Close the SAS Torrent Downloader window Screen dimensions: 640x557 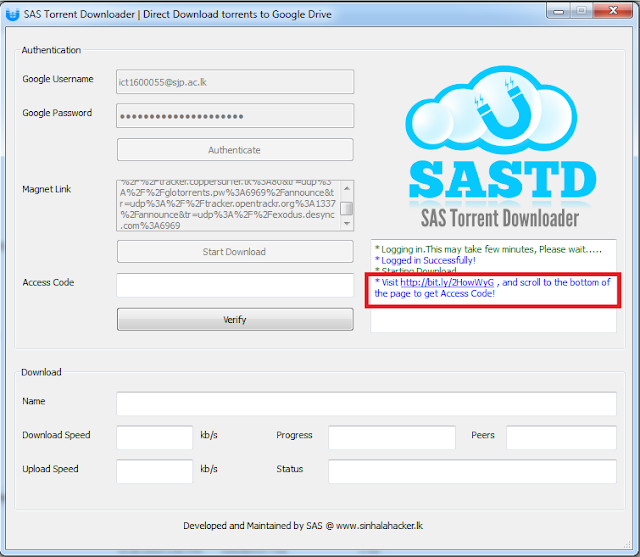[612, 13]
